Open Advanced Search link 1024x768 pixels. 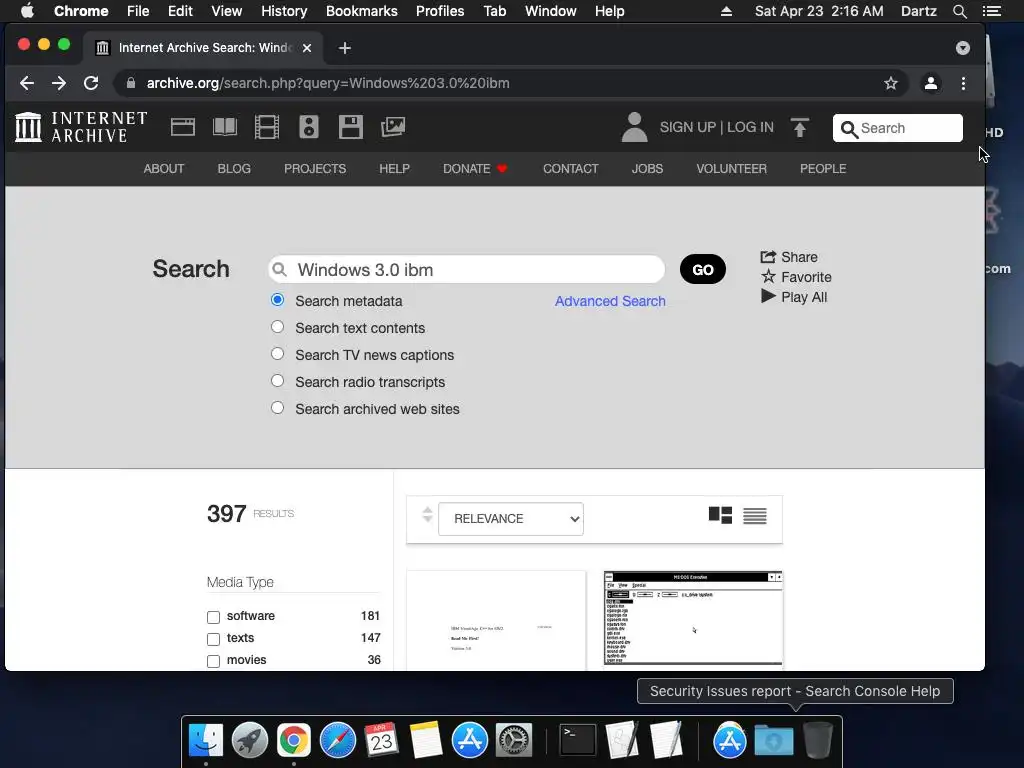[x=610, y=301]
